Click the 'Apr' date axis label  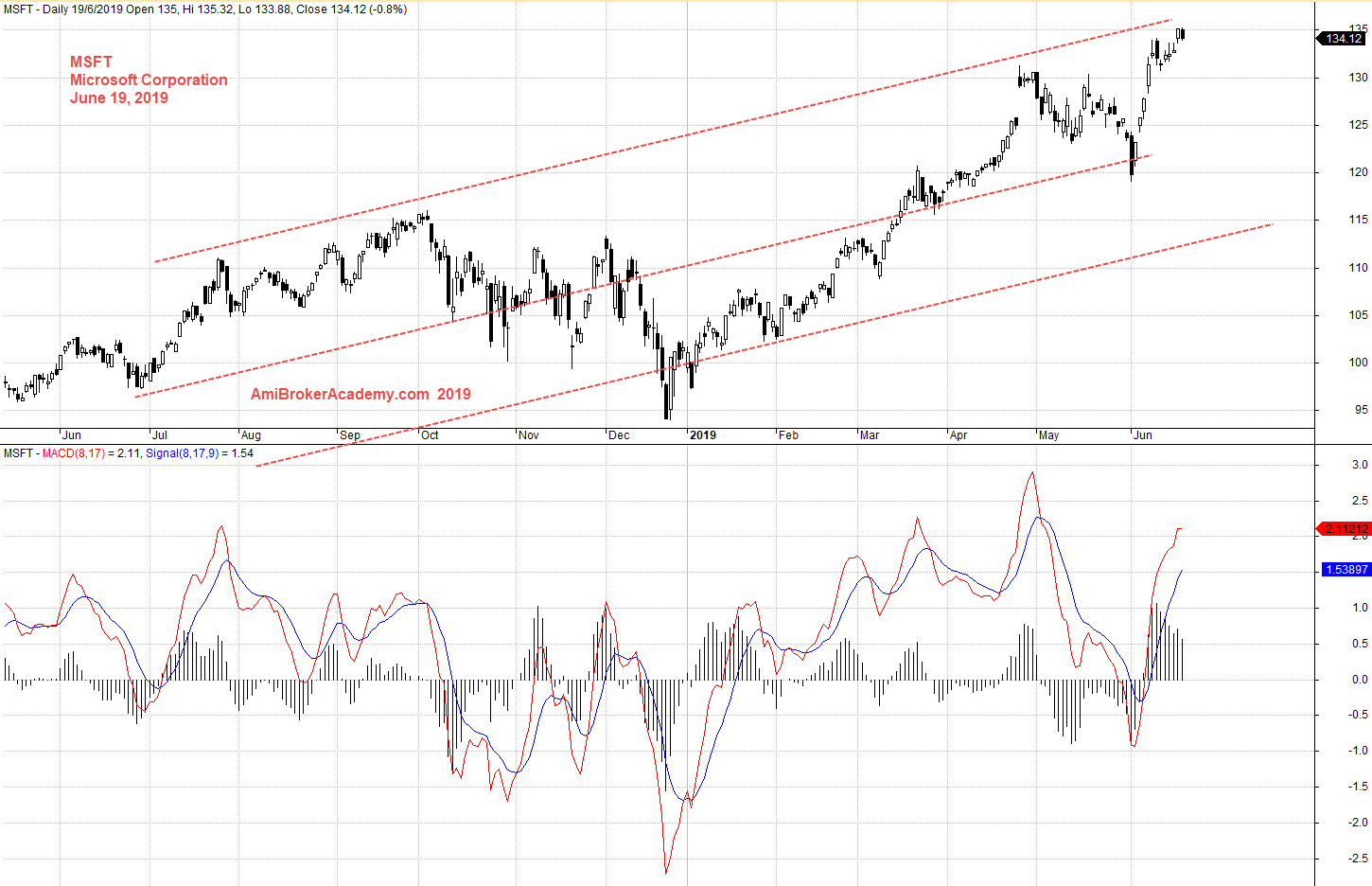point(959,435)
